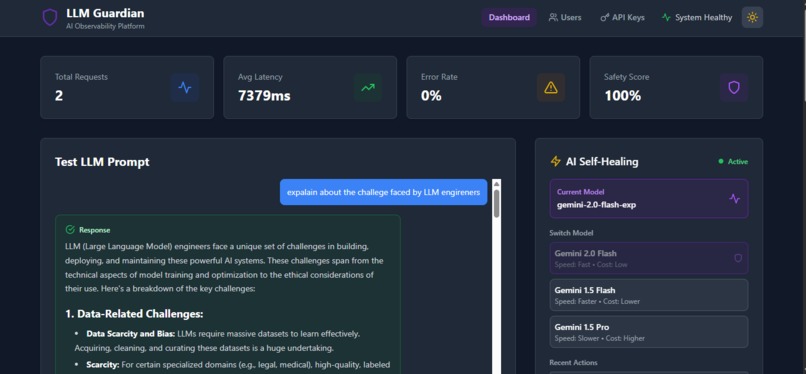Click the Safety Score value 100%
The width and height of the screenshot is (806, 374).
(622, 96)
